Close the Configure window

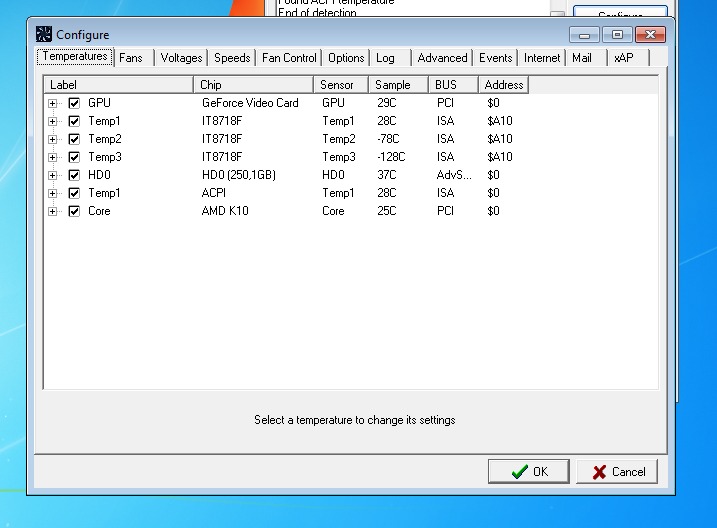point(650,35)
